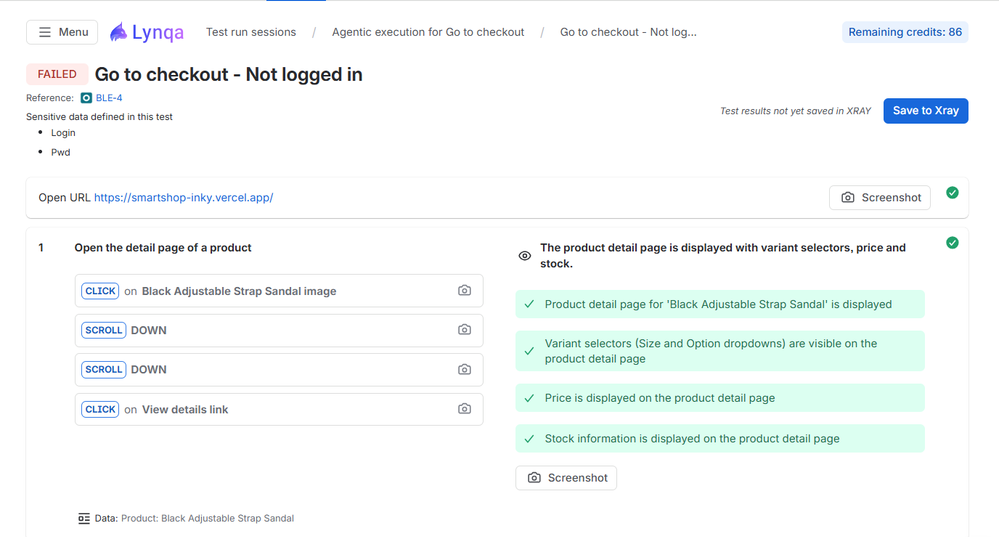Go to Test run sessions breadcrumb

(x=251, y=32)
